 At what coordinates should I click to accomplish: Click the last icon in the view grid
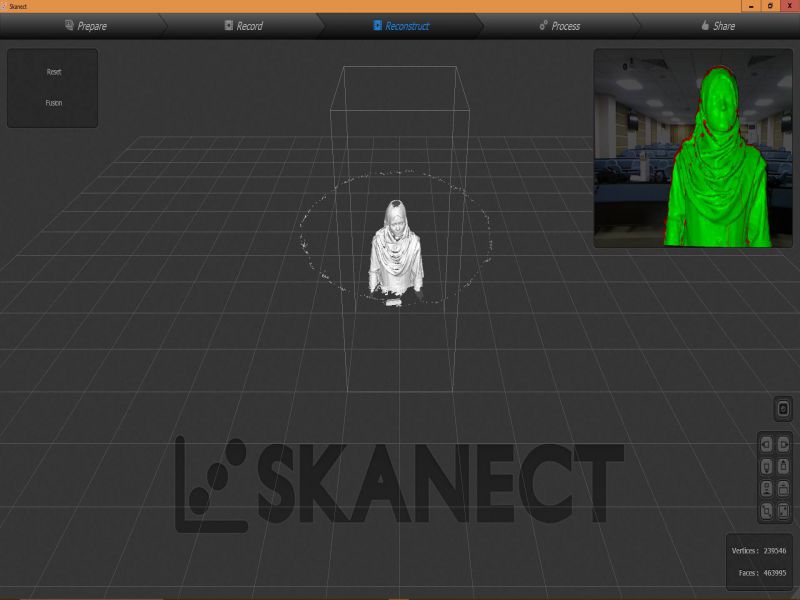[x=784, y=511]
